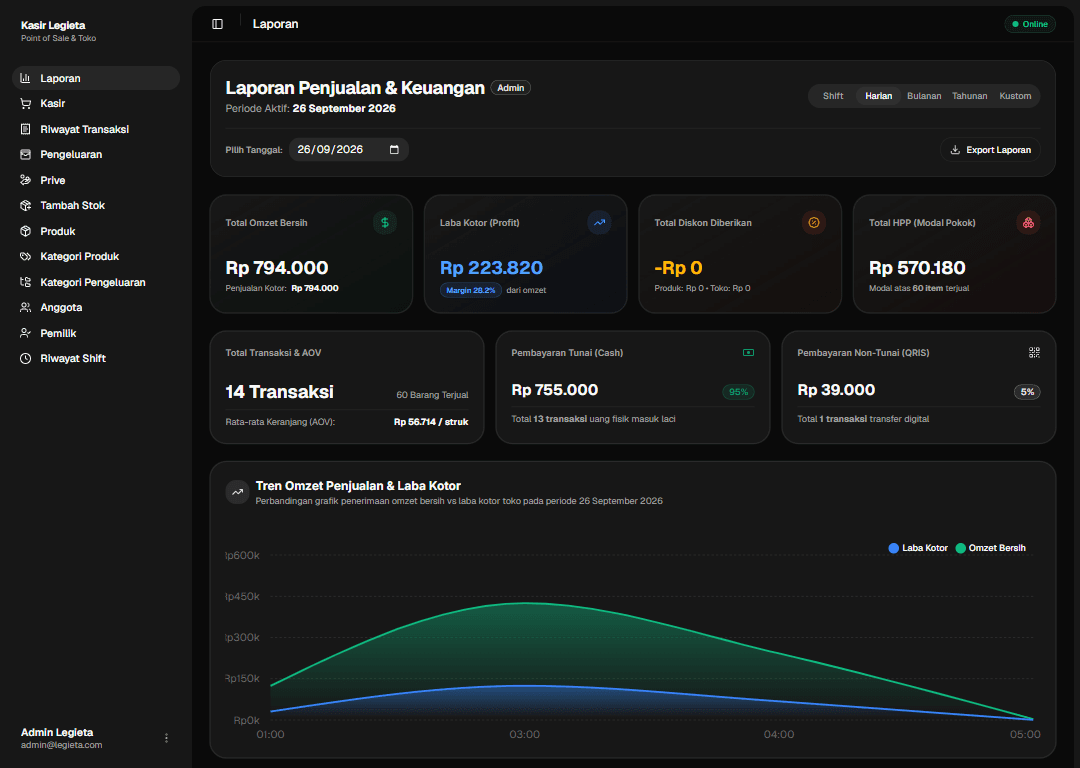Screen dimensions: 1080x768
Task: Click the blue trend icon on Laba Kotor card
Action: click(599, 222)
